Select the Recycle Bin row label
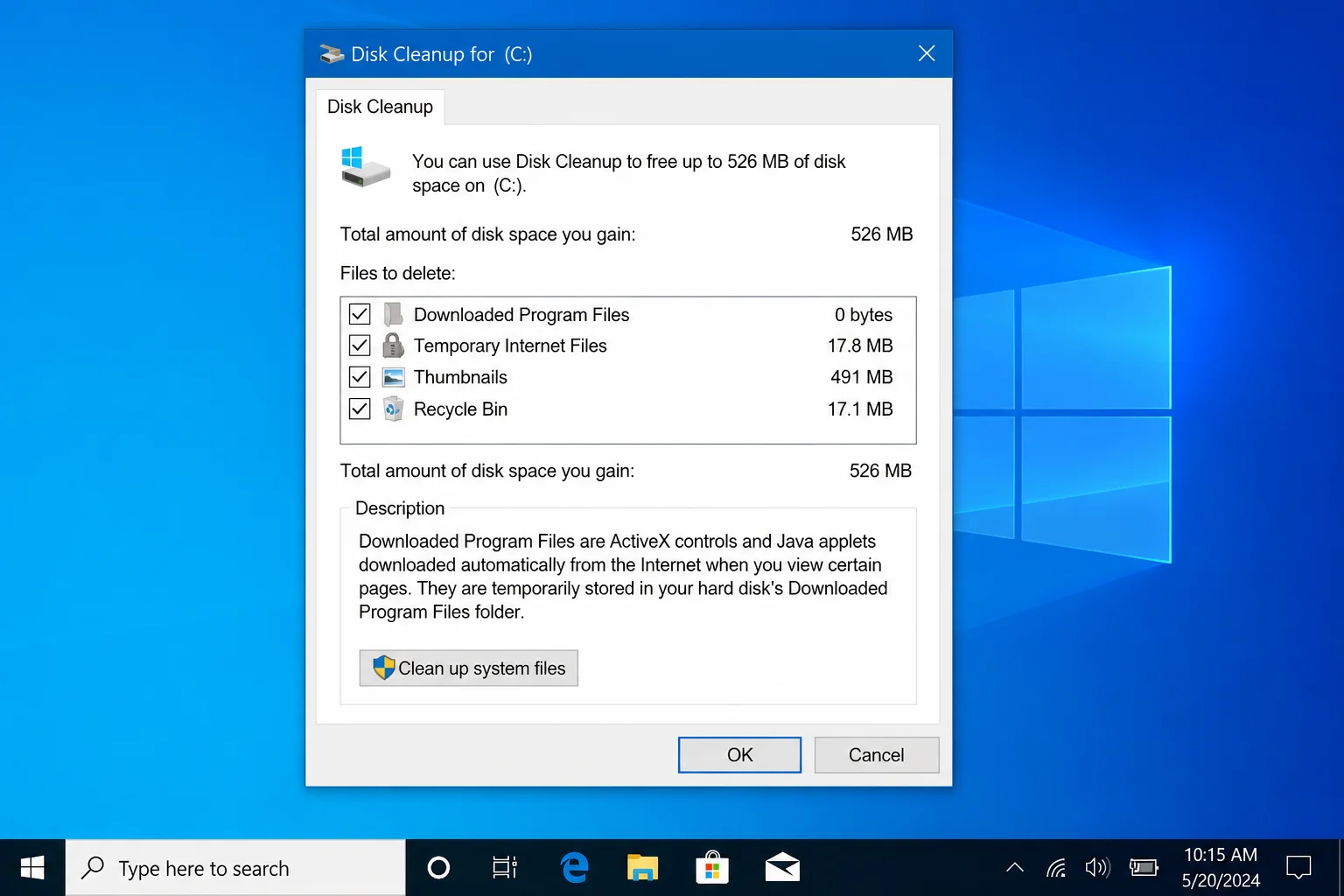 (460, 409)
